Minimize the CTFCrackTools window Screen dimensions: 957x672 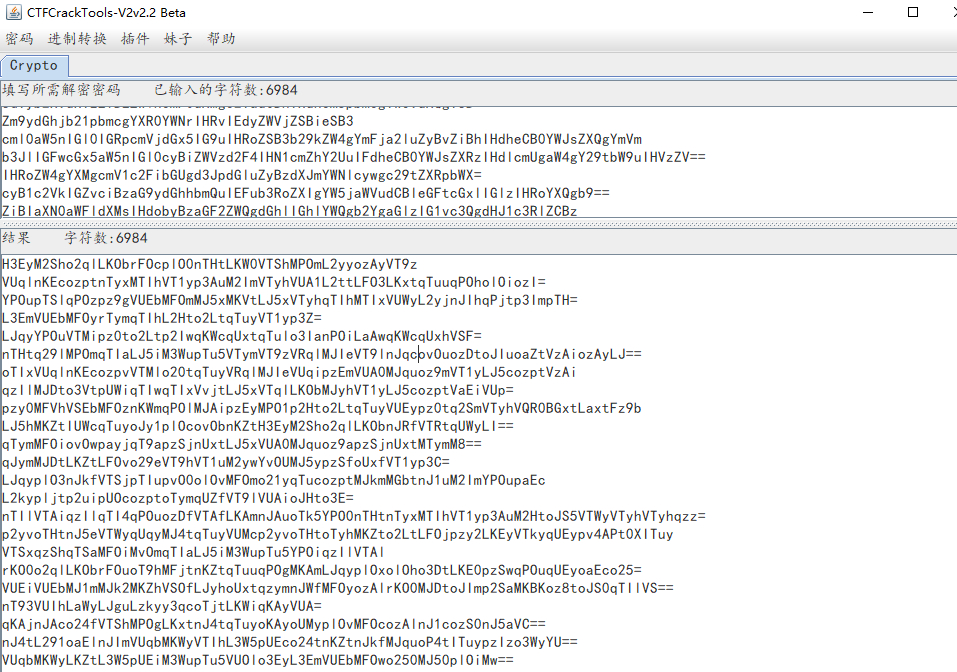(867, 12)
